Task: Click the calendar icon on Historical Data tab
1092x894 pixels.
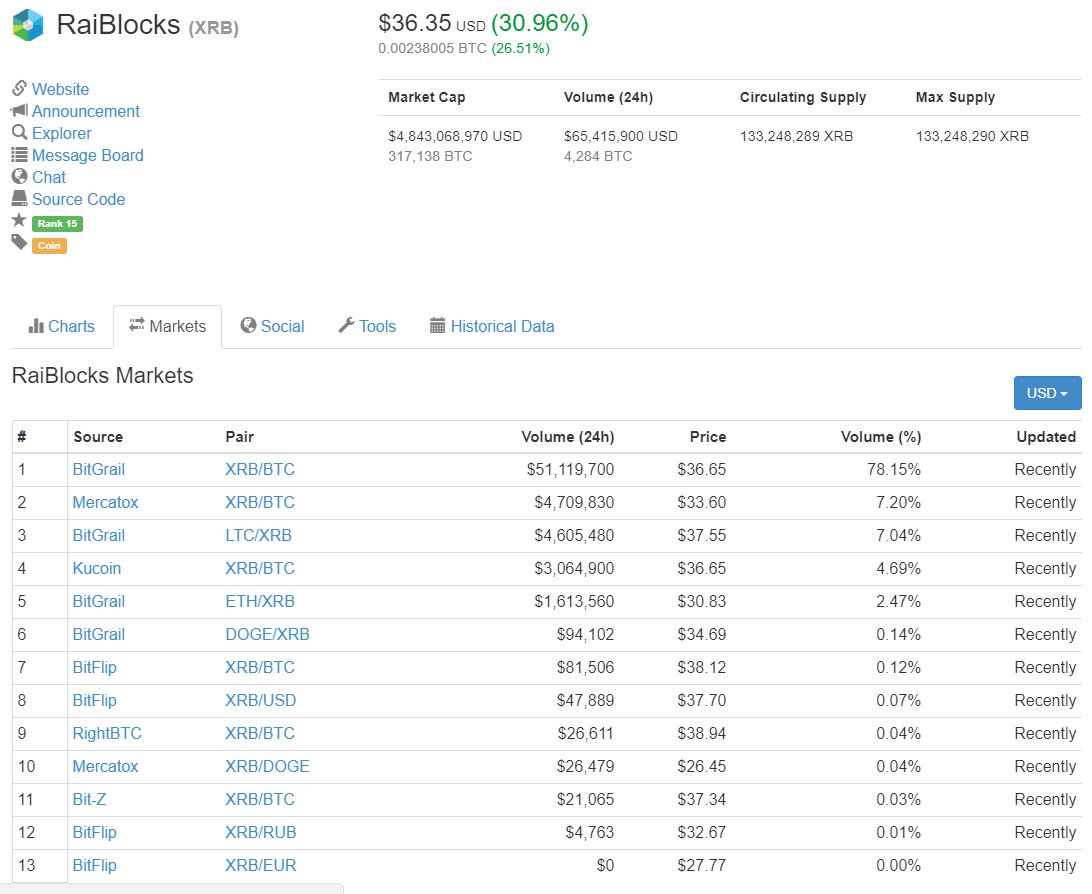Action: [437, 325]
